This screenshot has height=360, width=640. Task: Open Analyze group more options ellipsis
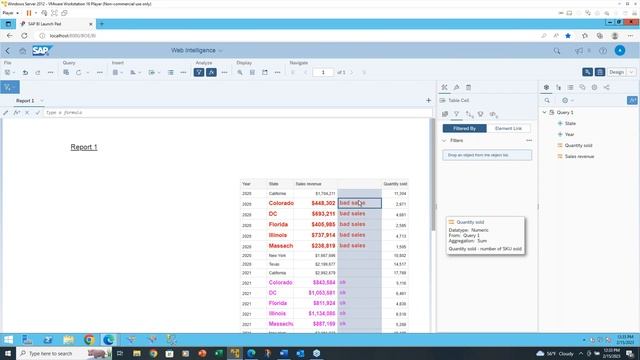224,73
